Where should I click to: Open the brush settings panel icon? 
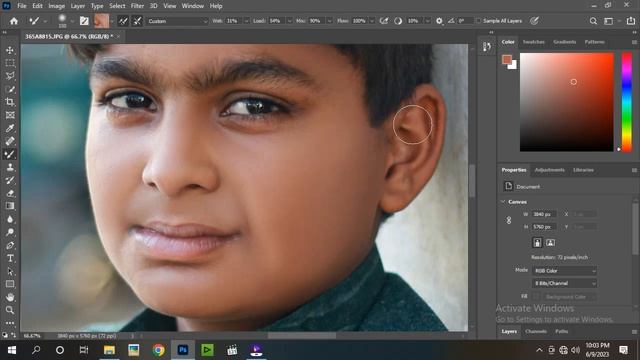click(x=84, y=21)
